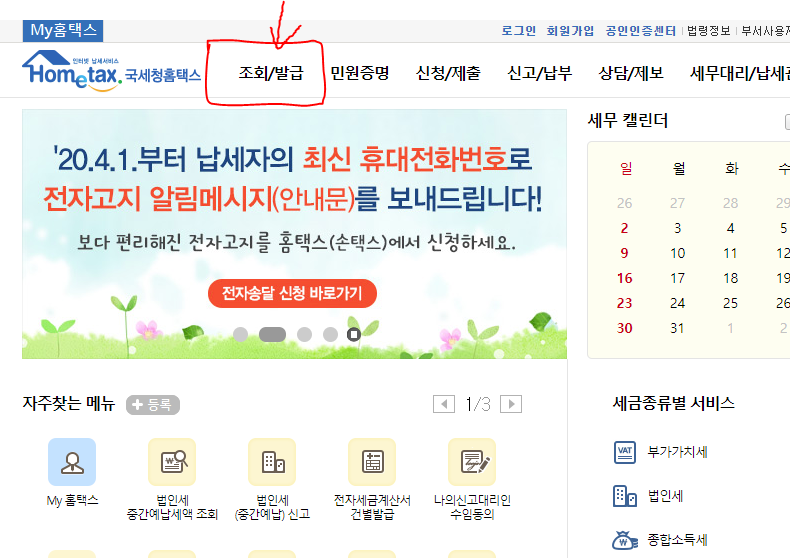790x558 pixels.
Task: Click the 회원가입 link
Action: click(x=570, y=31)
